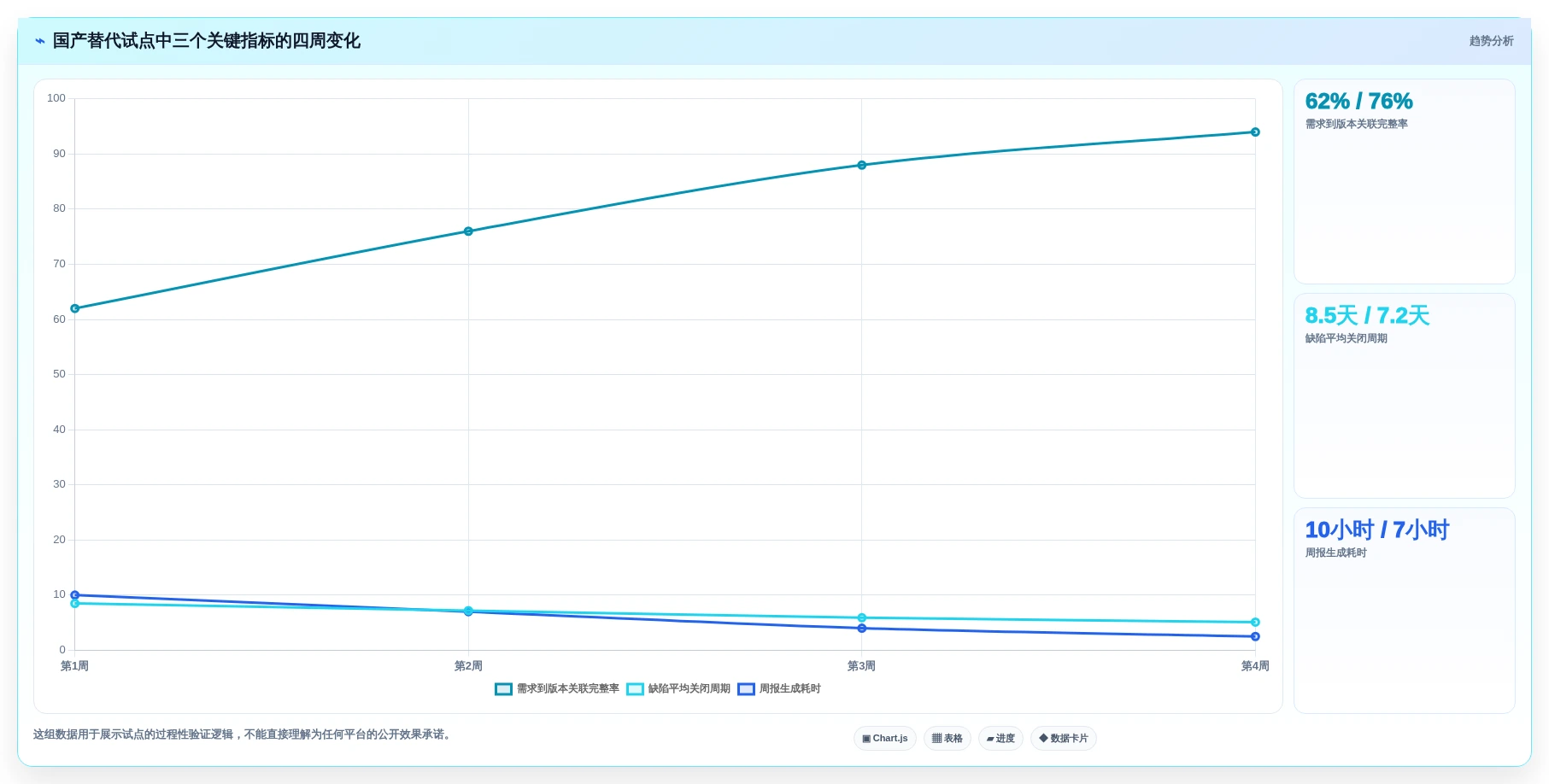The width and height of the screenshot is (1549, 784).
Task: Click the 趋势分析 label in header
Action: [1491, 41]
